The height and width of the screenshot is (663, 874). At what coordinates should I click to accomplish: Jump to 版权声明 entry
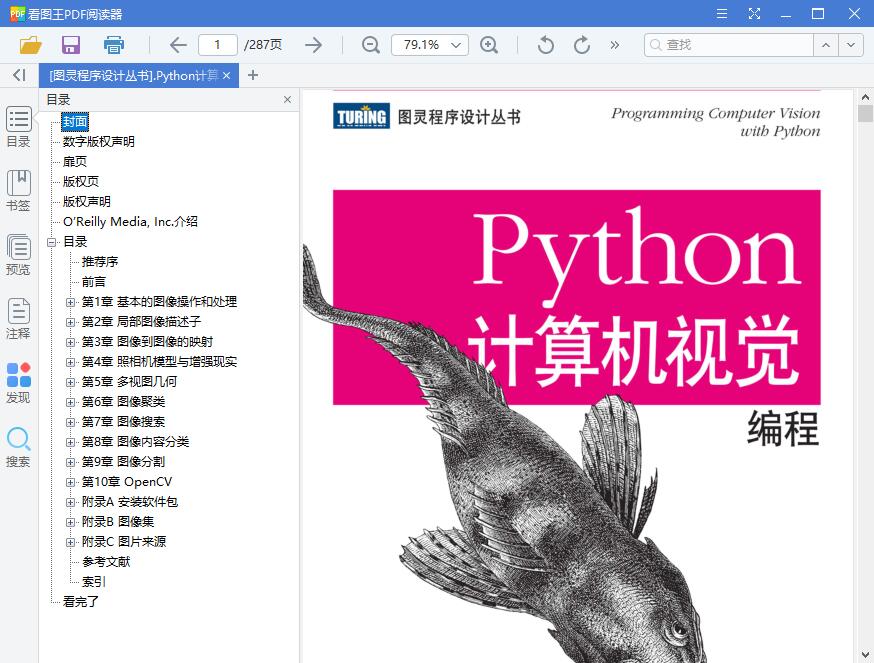click(x=87, y=201)
